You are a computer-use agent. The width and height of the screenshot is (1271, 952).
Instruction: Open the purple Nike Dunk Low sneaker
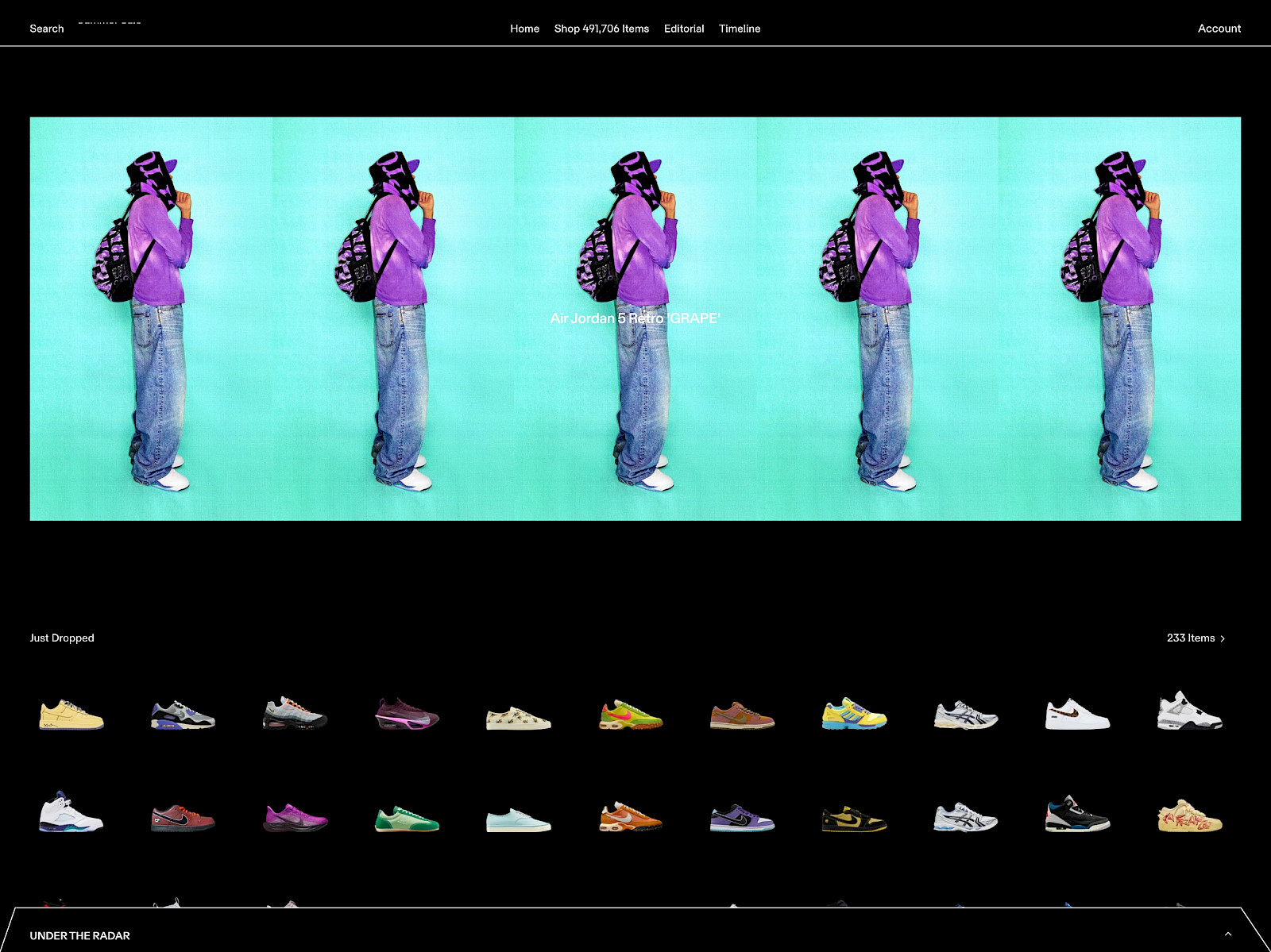[742, 818]
